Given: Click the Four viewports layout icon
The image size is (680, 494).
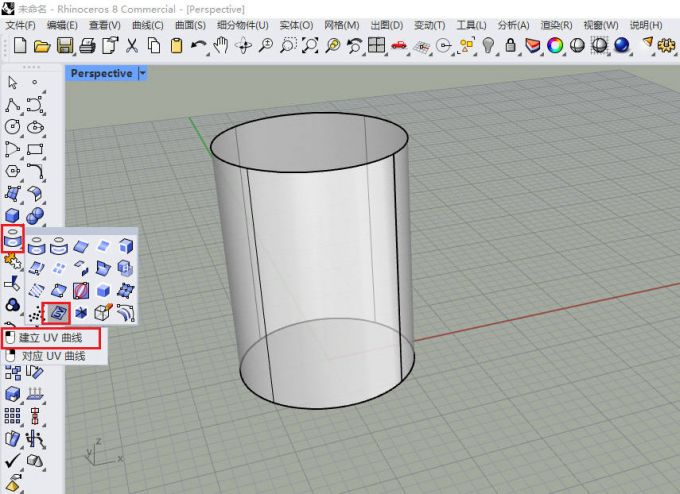Looking at the screenshot, I should tap(376, 45).
